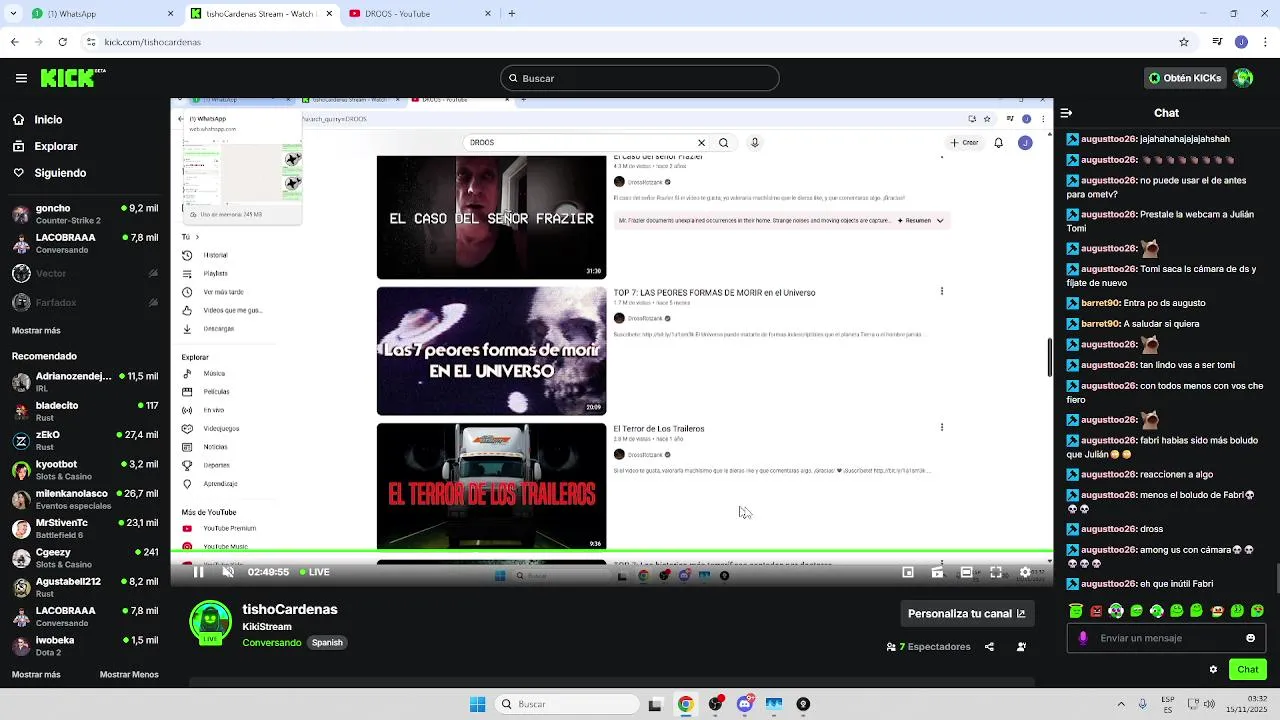The image size is (1280, 720).
Task: Unmute the stream player volume
Action: [228, 572]
